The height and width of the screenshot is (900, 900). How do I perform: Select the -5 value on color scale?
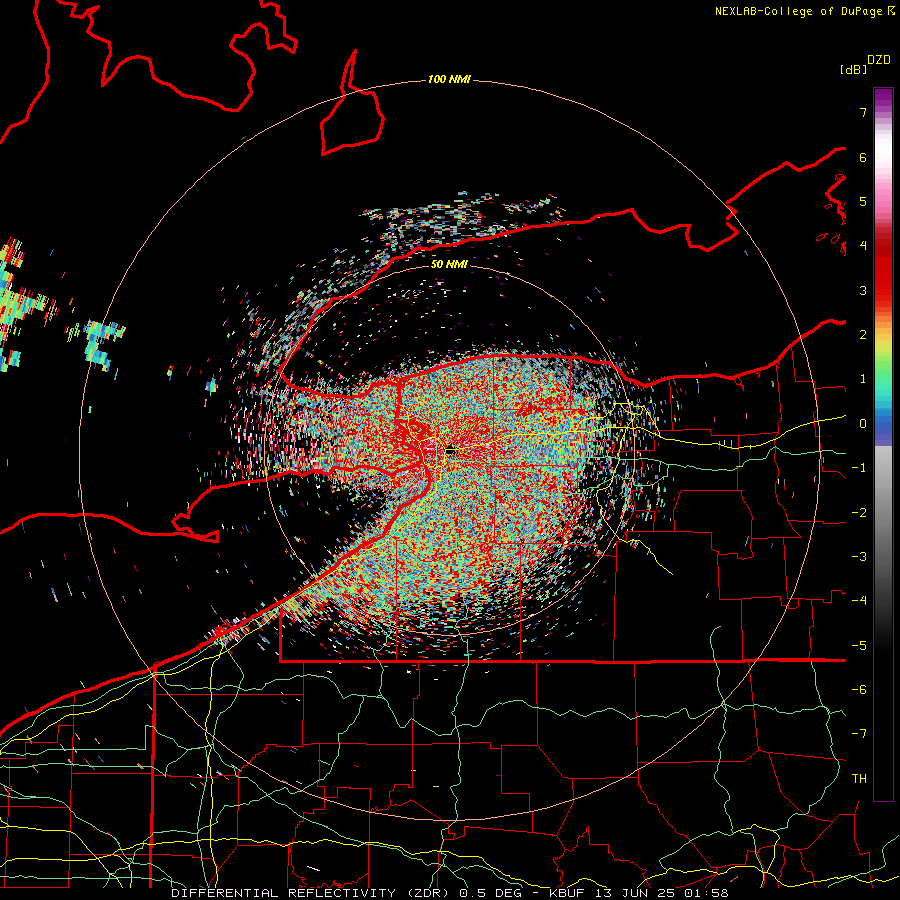tap(859, 646)
